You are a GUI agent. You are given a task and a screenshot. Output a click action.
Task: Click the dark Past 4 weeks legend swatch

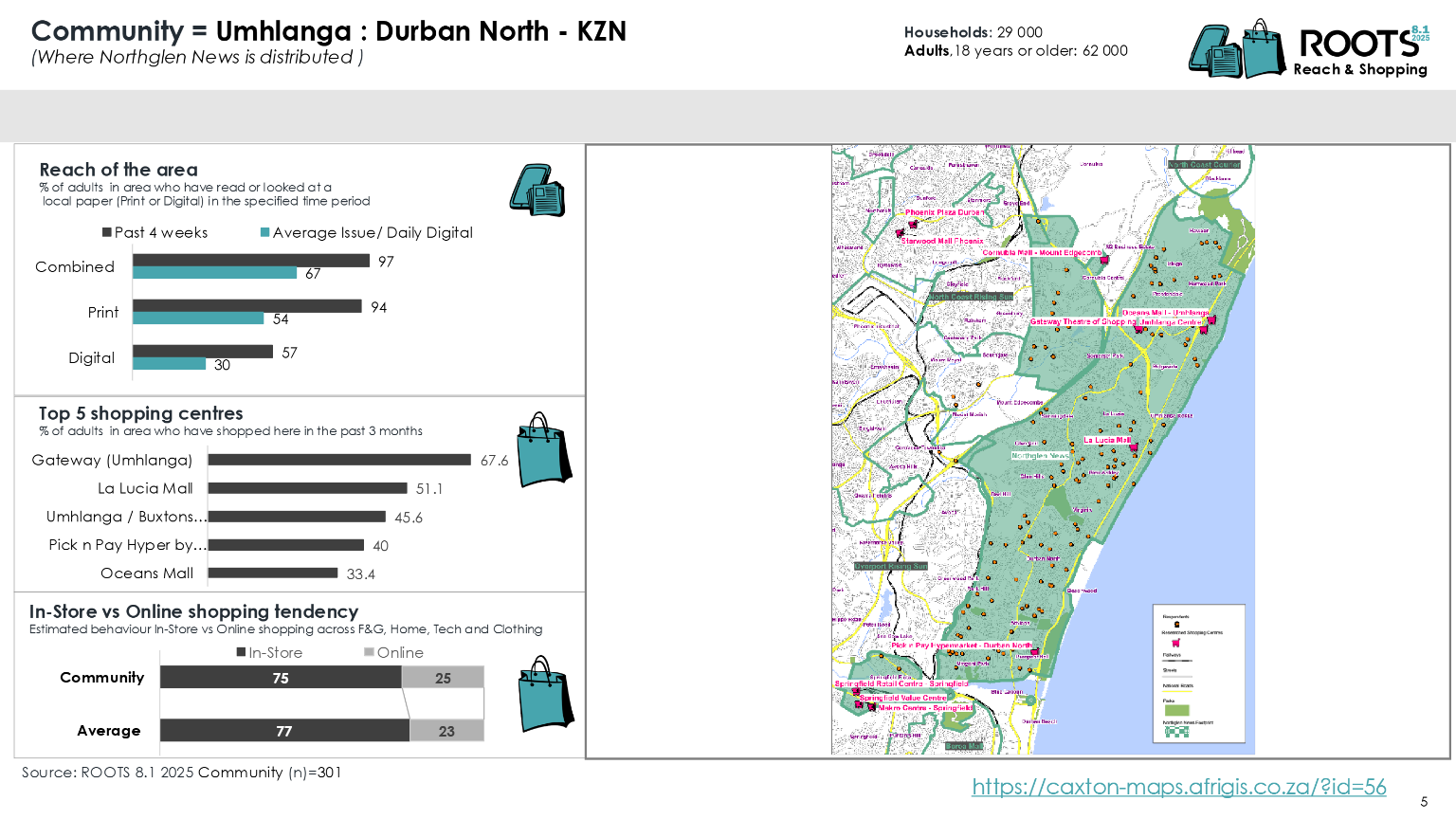click(x=107, y=232)
